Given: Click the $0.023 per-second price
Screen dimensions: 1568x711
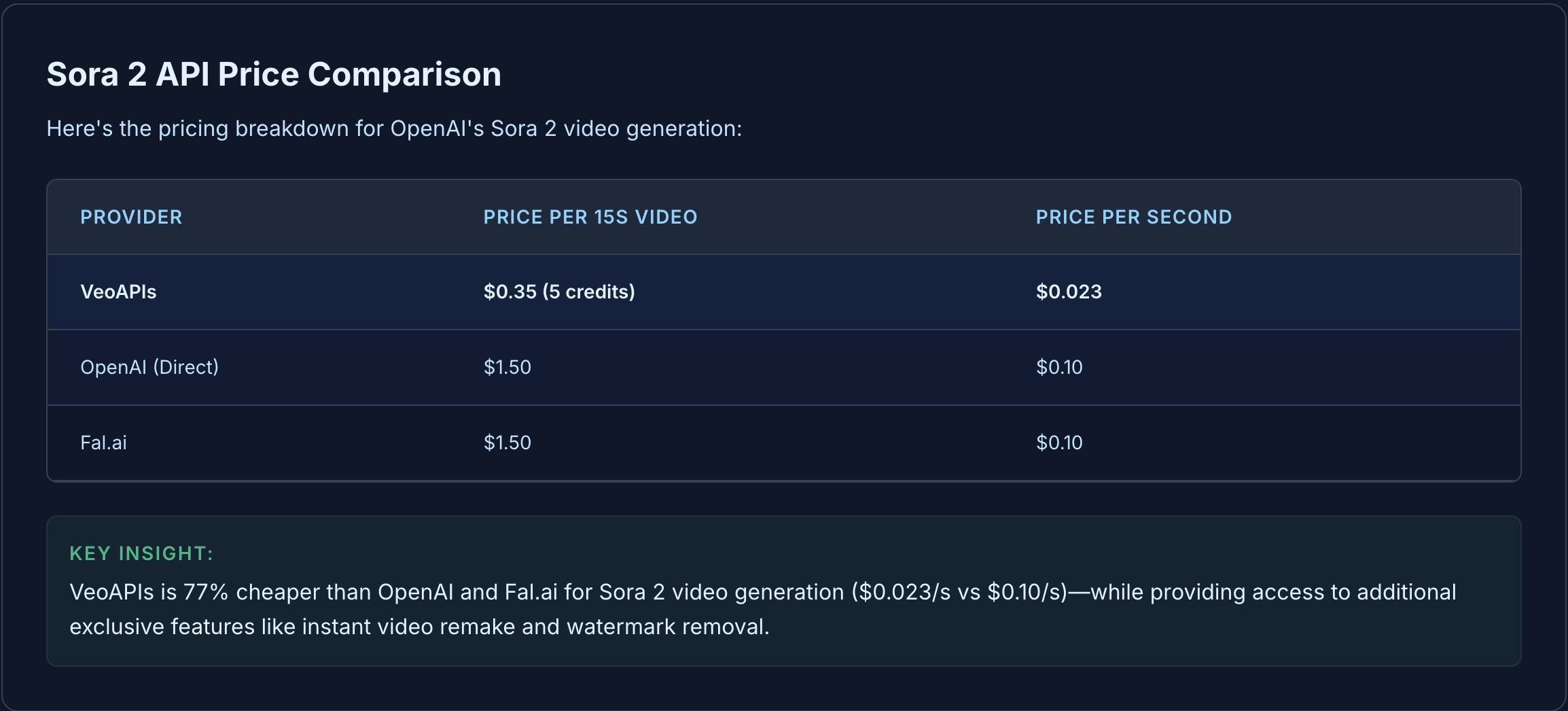Looking at the screenshot, I should point(1068,292).
